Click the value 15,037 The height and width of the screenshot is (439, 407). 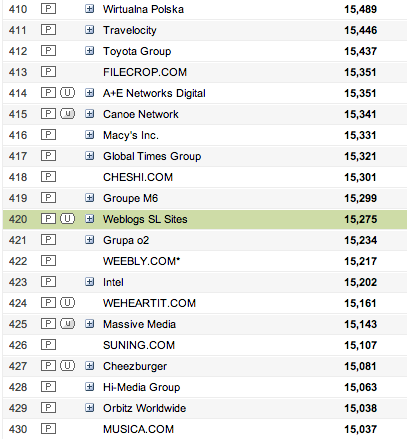coord(361,429)
